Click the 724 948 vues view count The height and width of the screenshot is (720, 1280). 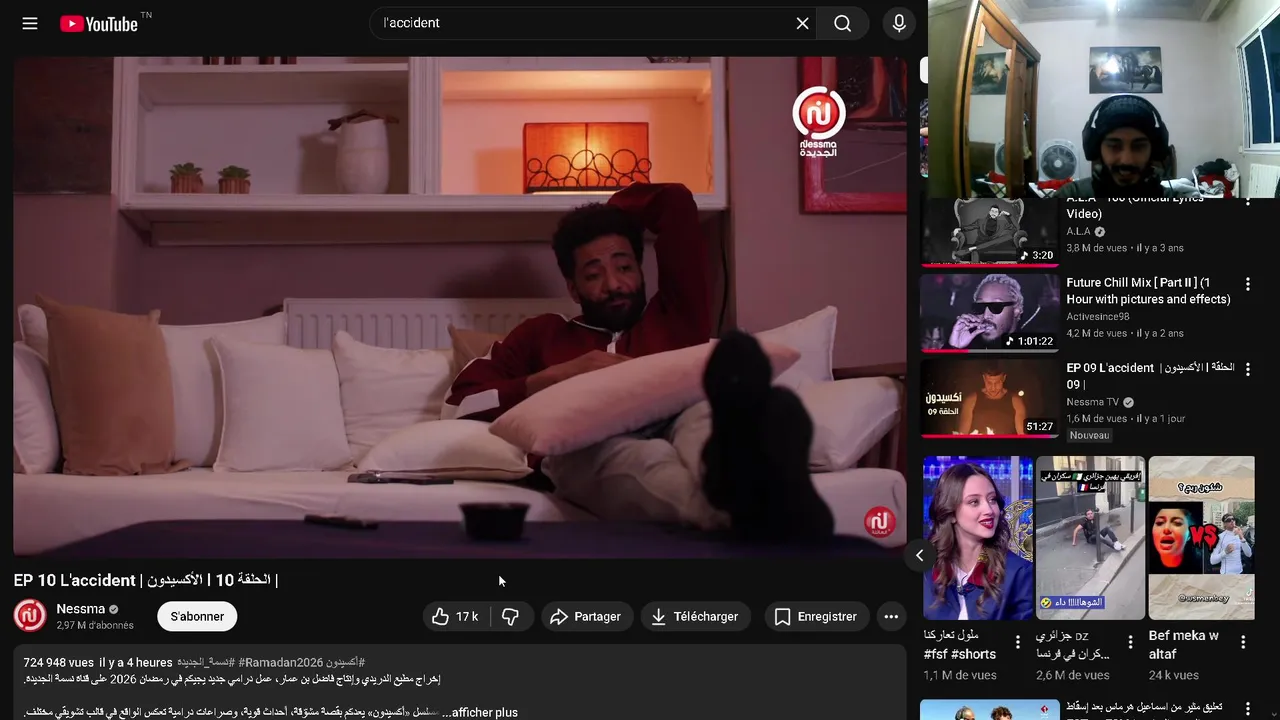click(x=59, y=663)
